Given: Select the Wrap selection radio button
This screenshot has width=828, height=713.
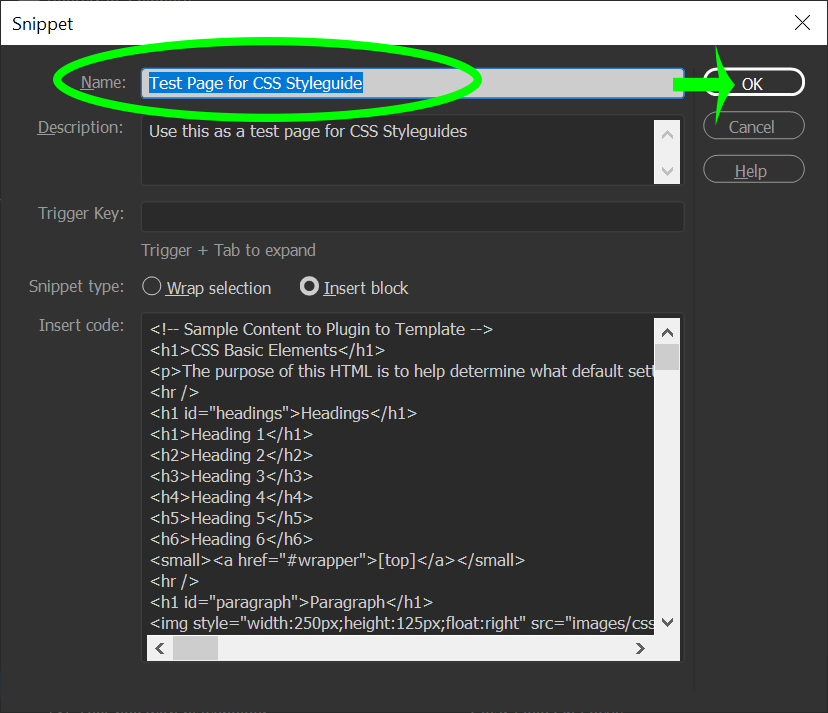Looking at the screenshot, I should (x=151, y=288).
